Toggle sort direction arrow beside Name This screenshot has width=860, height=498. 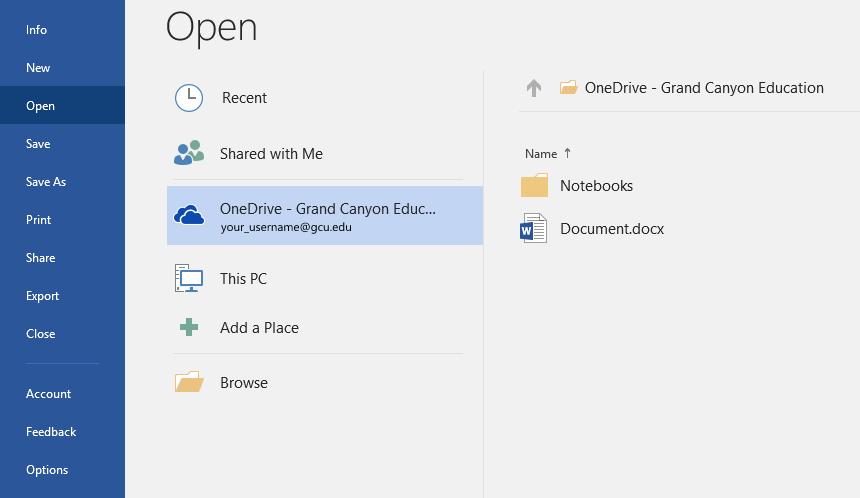click(567, 154)
